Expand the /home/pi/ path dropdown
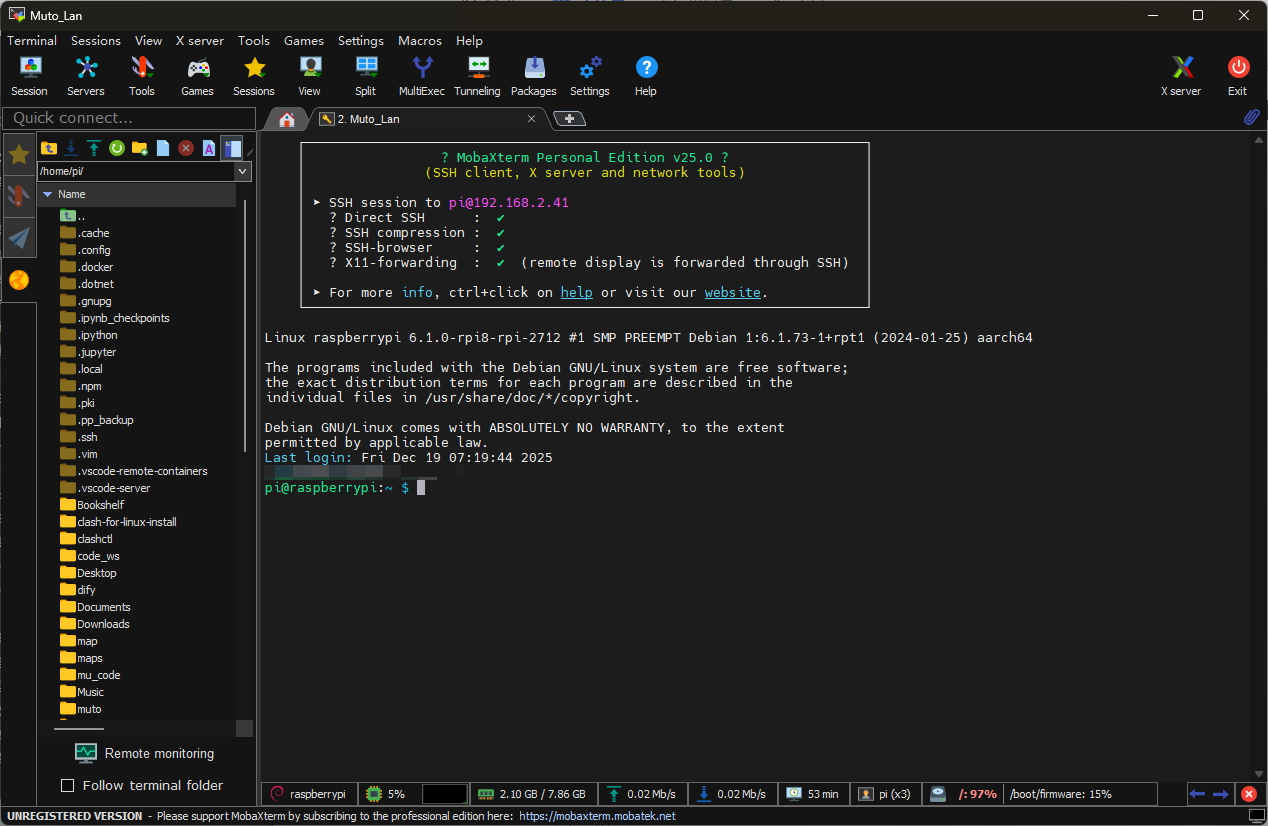Screen dimensions: 1268x826 243,172
